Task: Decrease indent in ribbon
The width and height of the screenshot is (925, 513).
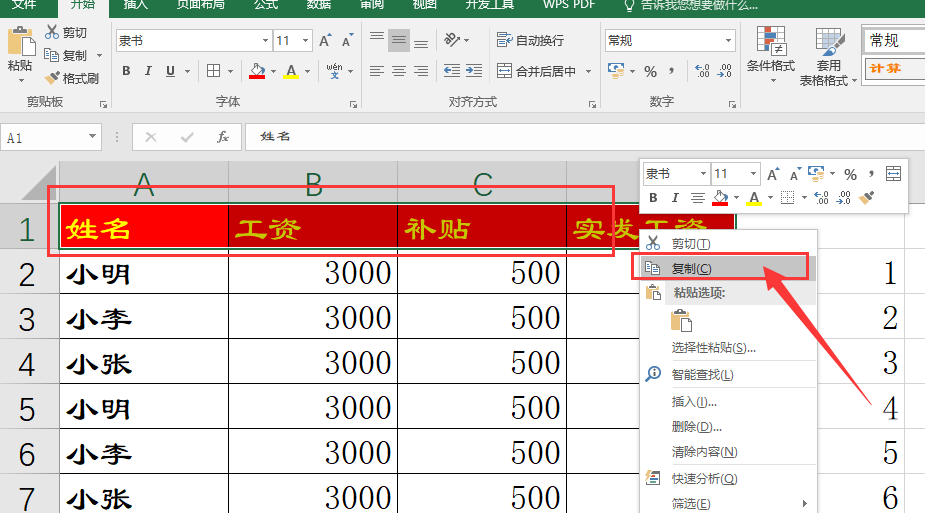Action: [452, 71]
